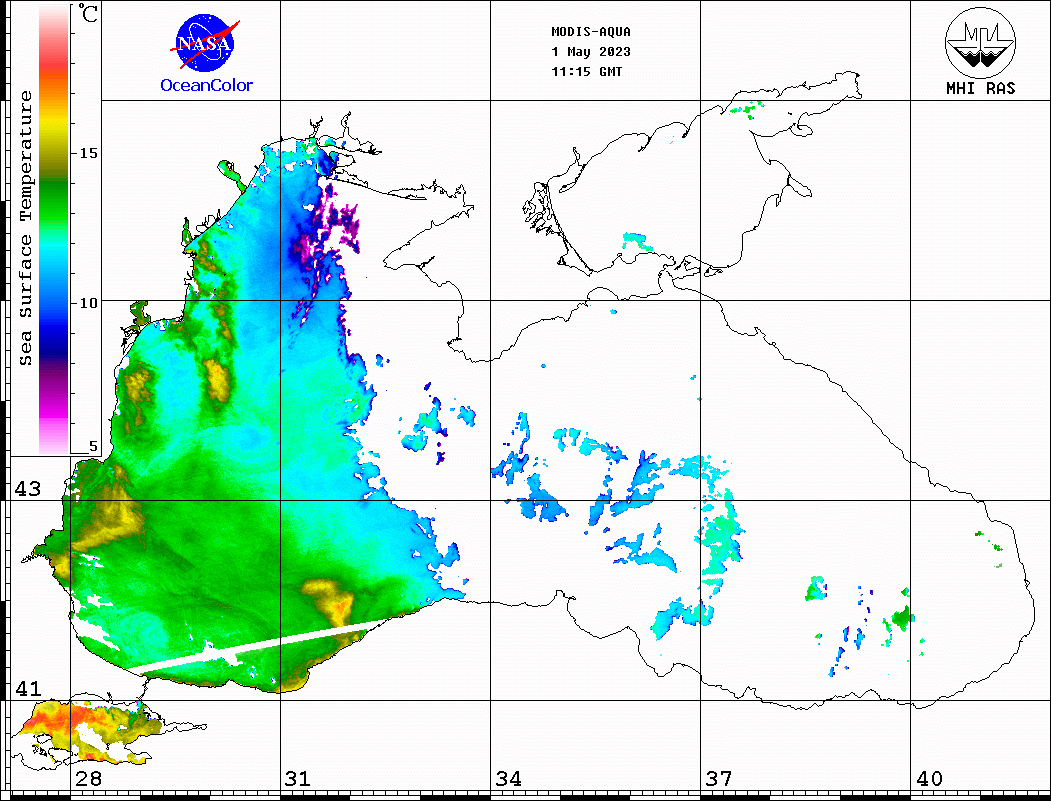The width and height of the screenshot is (1051, 801).
Task: Click longitude label 28
Action: pyautogui.click(x=88, y=778)
